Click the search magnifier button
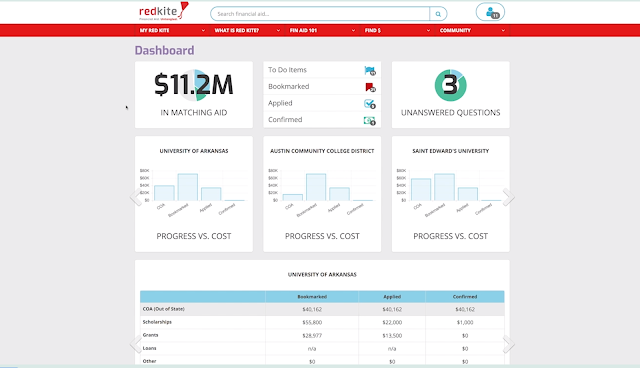The height and width of the screenshot is (368, 640). point(438,14)
